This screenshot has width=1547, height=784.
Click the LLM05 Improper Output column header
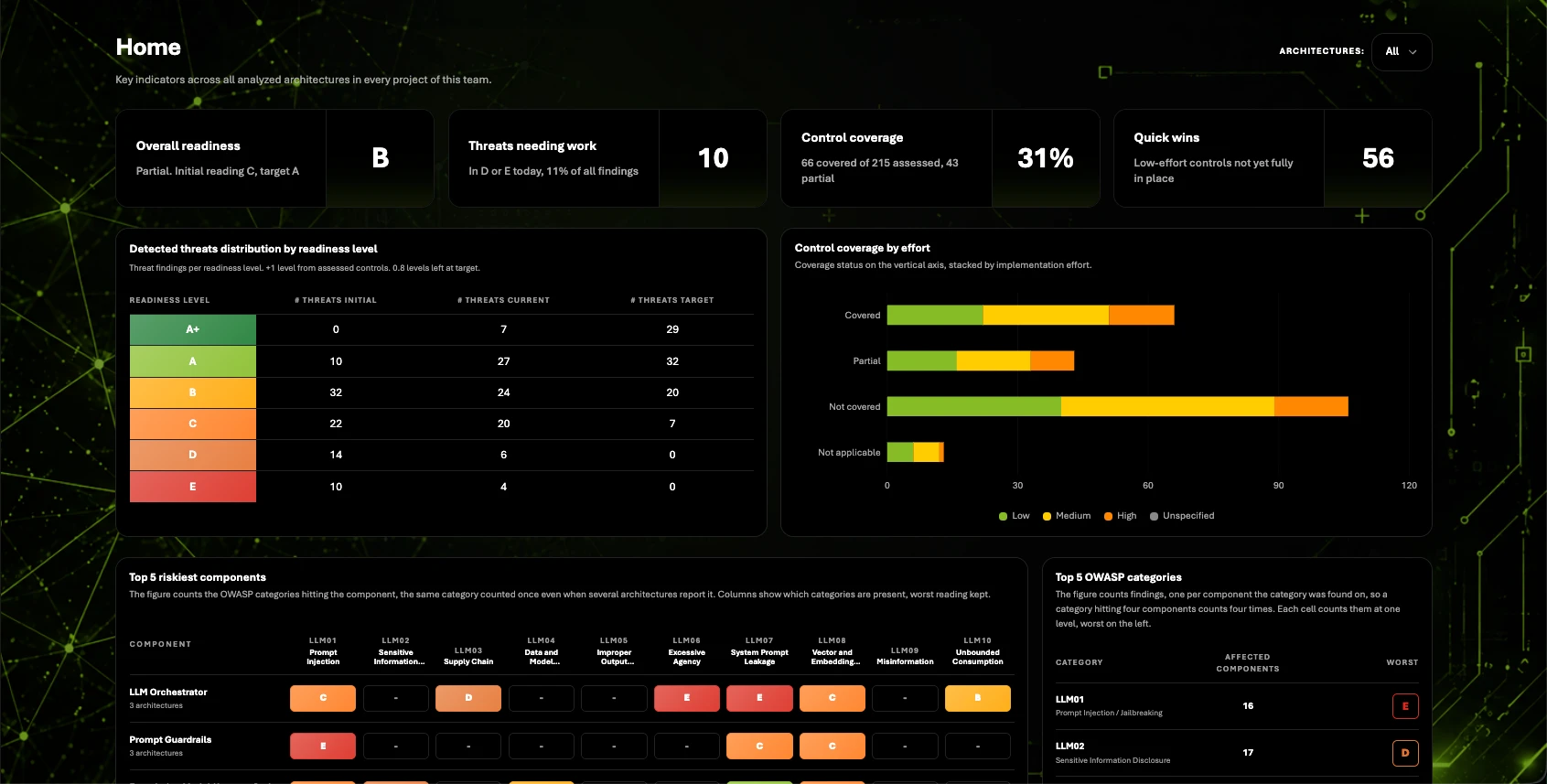tap(614, 651)
